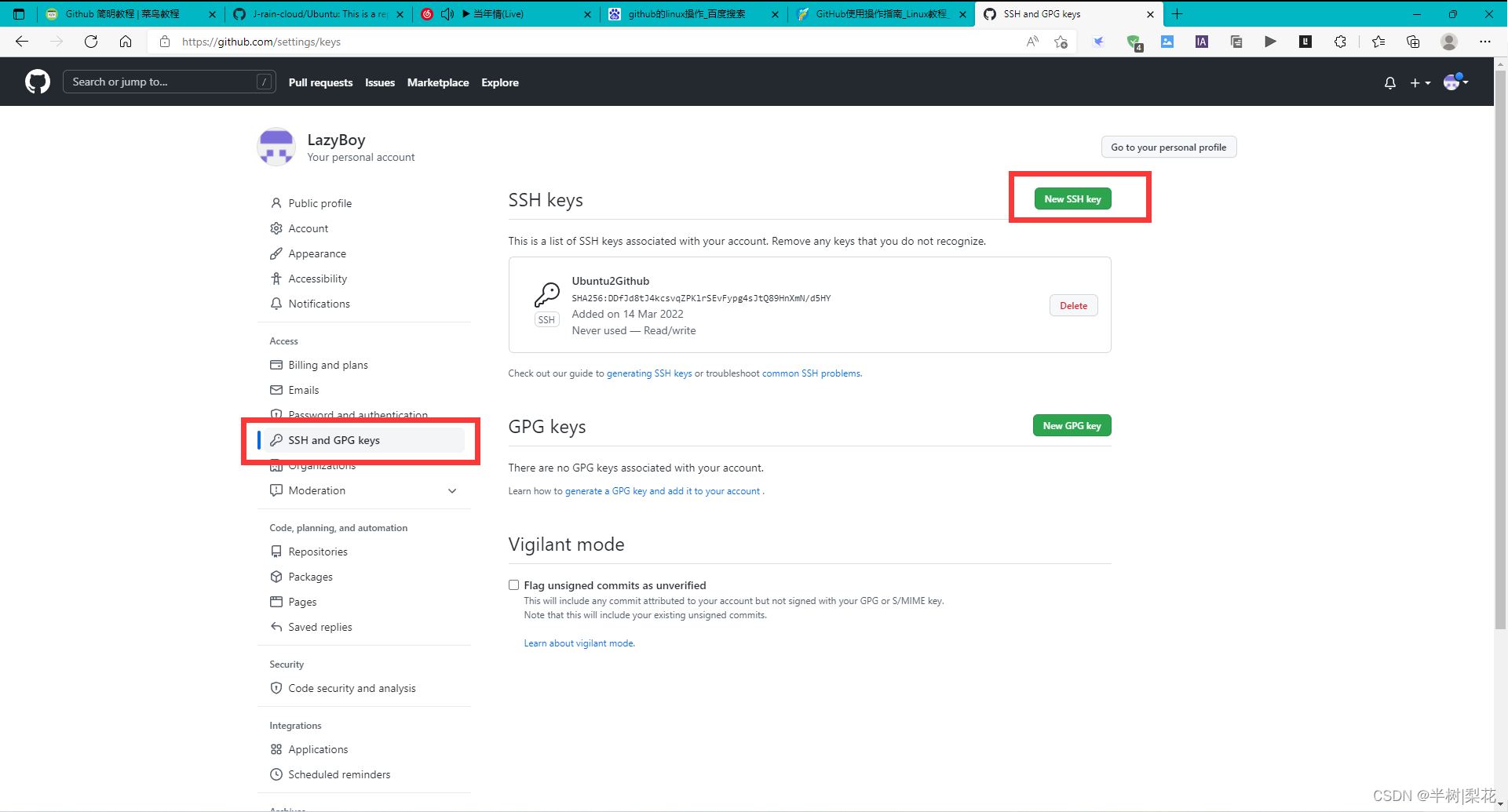Viewport: 1508px width, 812px height.
Task: Open a new browser tab
Action: point(1177,14)
